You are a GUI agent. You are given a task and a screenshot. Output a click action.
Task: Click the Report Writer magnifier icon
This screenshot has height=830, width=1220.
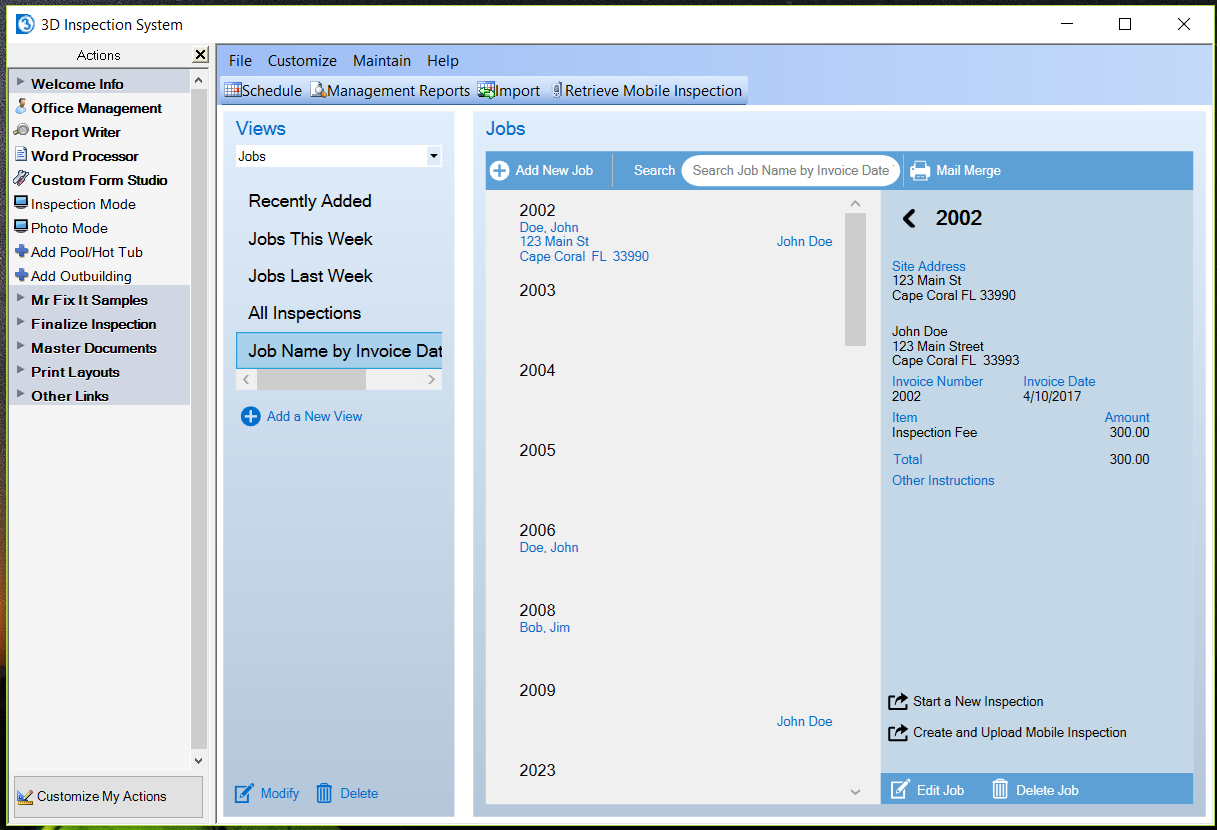[x=21, y=131]
